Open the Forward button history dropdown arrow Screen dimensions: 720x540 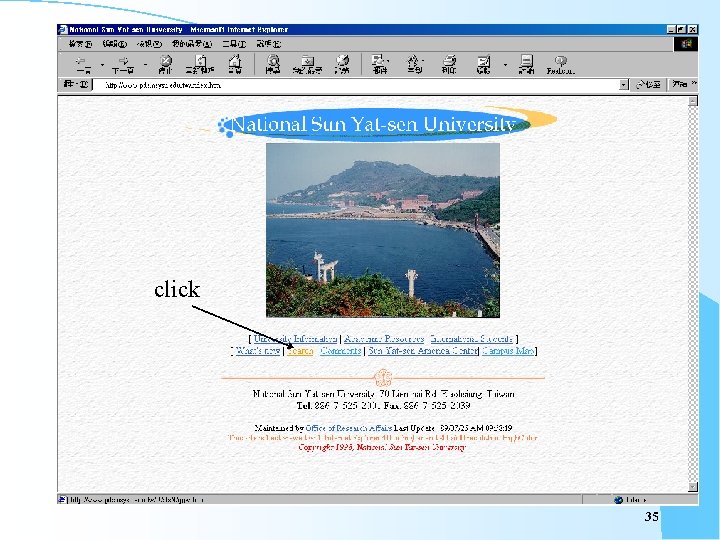coord(145,65)
